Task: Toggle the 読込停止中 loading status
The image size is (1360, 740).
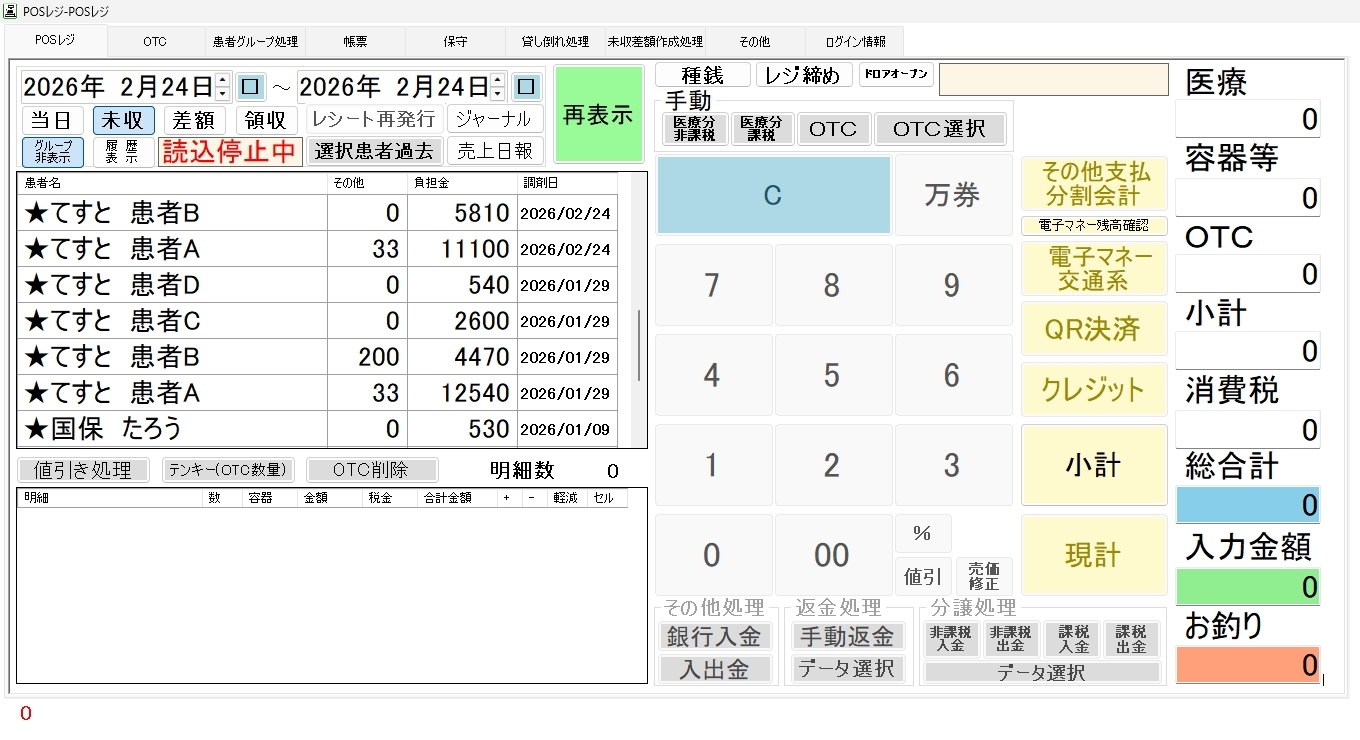Action: point(230,152)
